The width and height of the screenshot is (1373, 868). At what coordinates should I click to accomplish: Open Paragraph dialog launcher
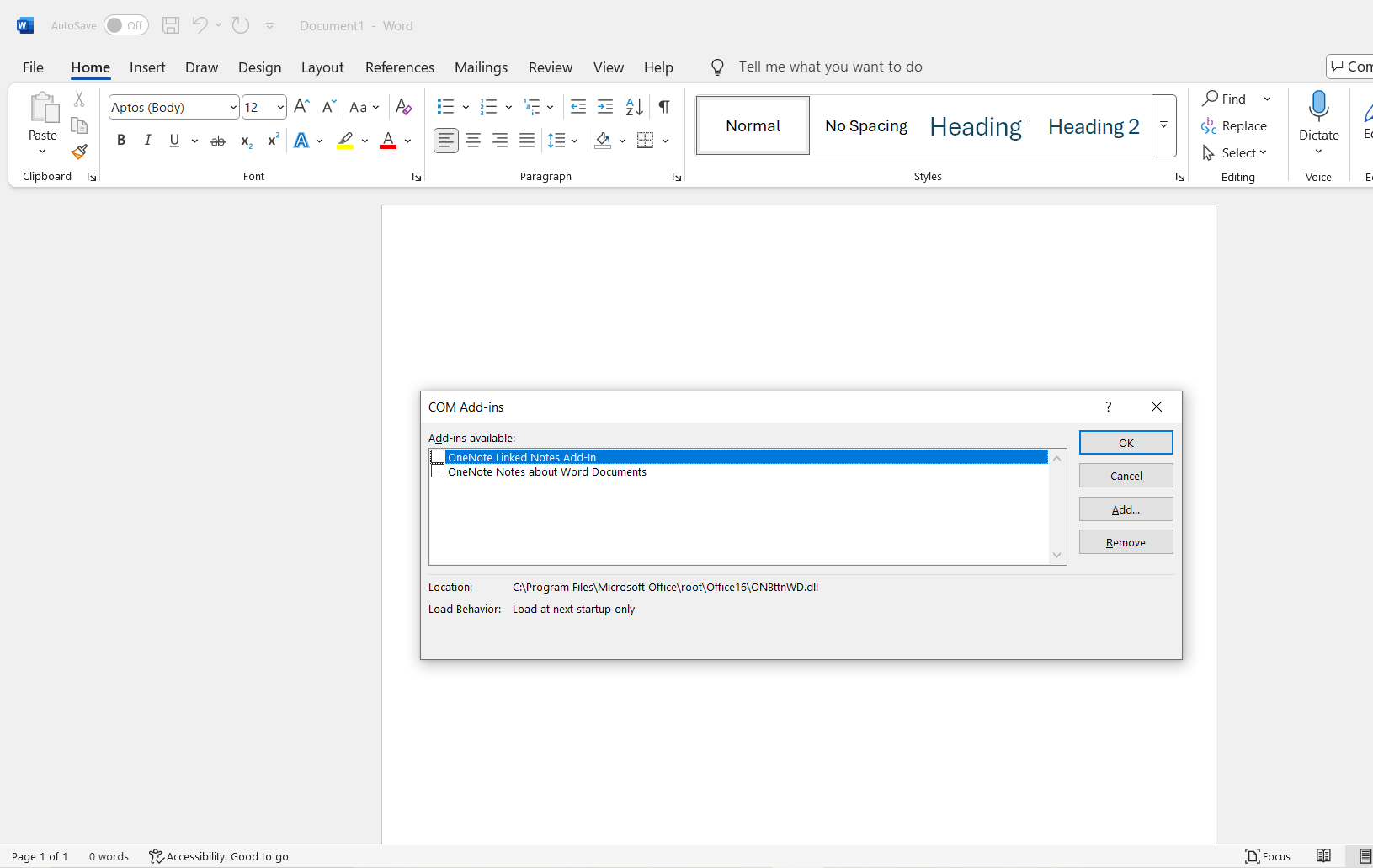[x=677, y=177]
